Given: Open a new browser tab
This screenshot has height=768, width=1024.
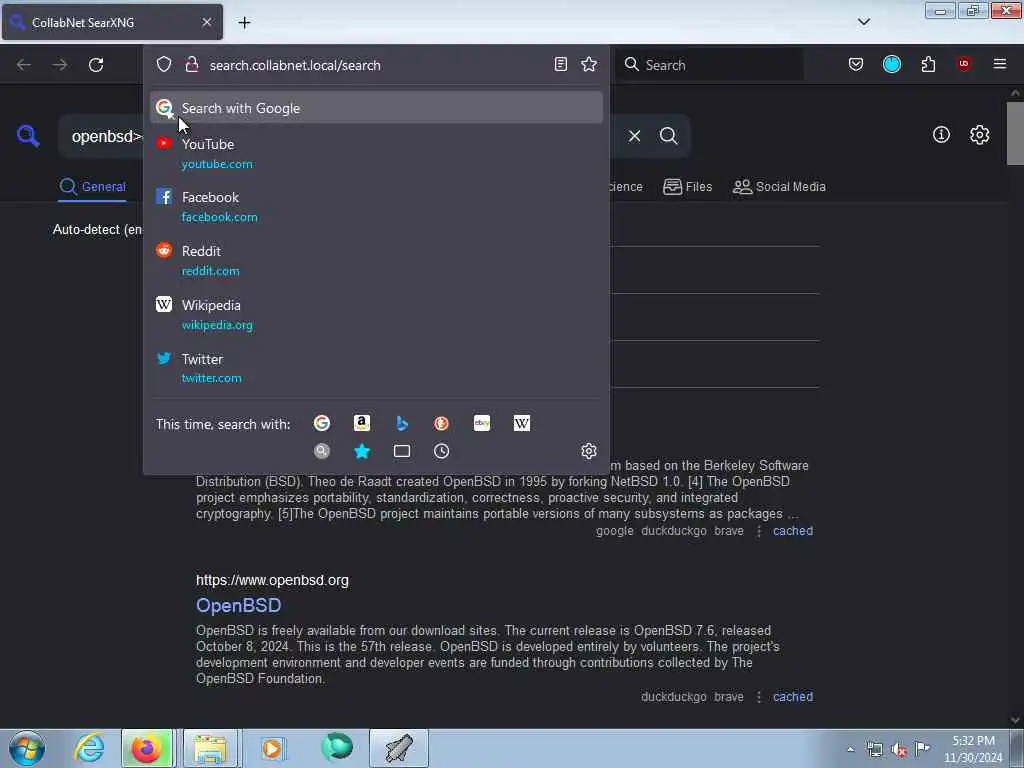Looking at the screenshot, I should (244, 23).
